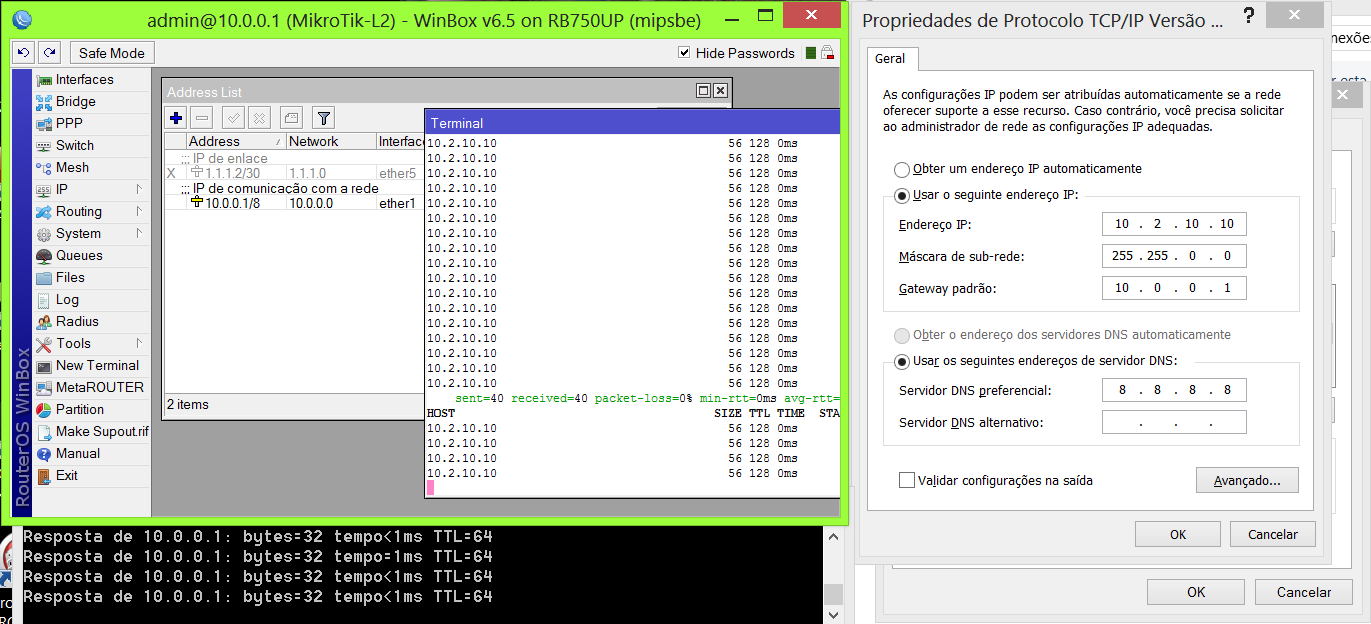This screenshot has width=1371, height=624.
Task: Open the Mesh menu
Action: coord(72,168)
